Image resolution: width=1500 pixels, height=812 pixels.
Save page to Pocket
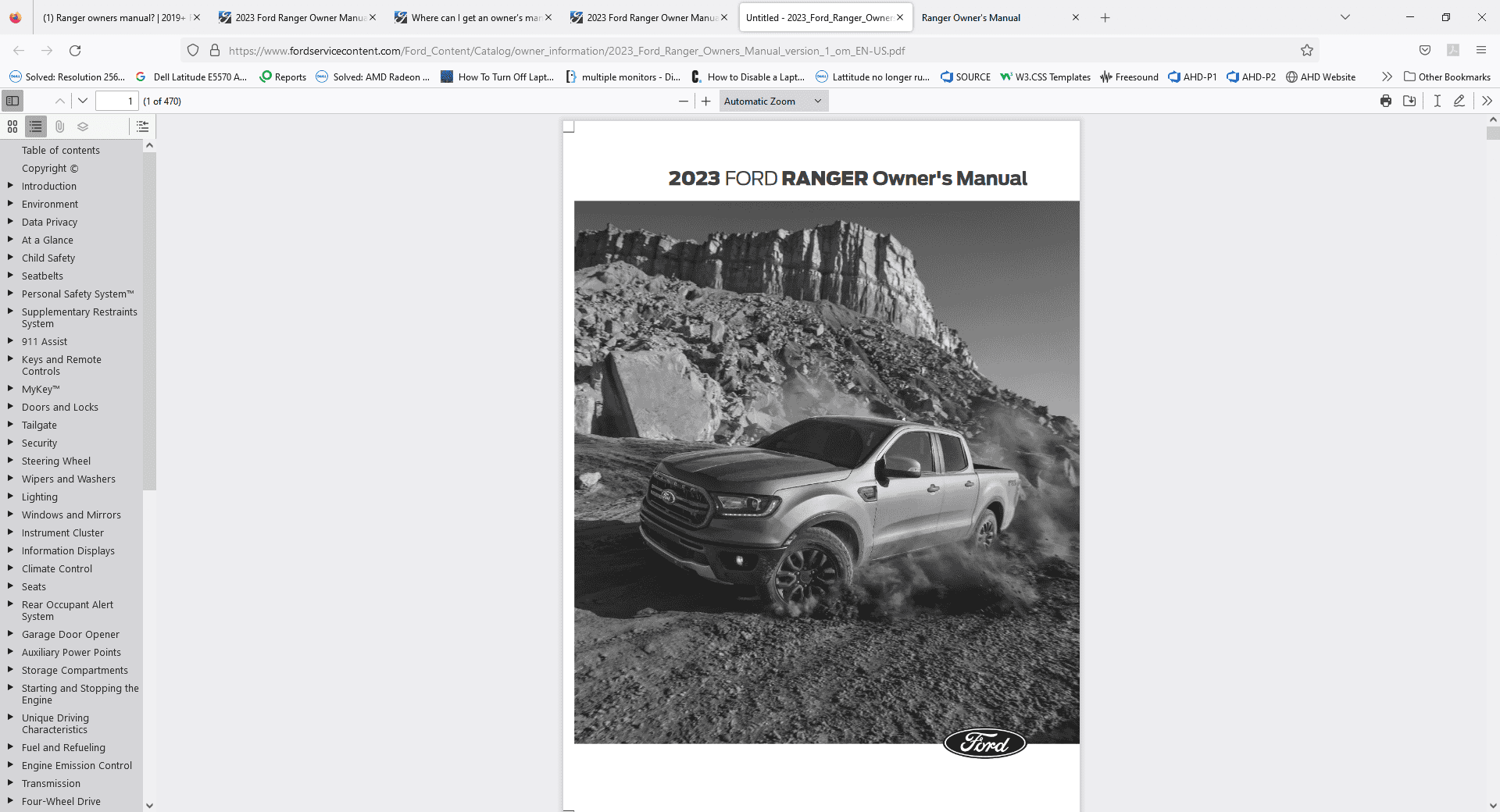(x=1425, y=50)
